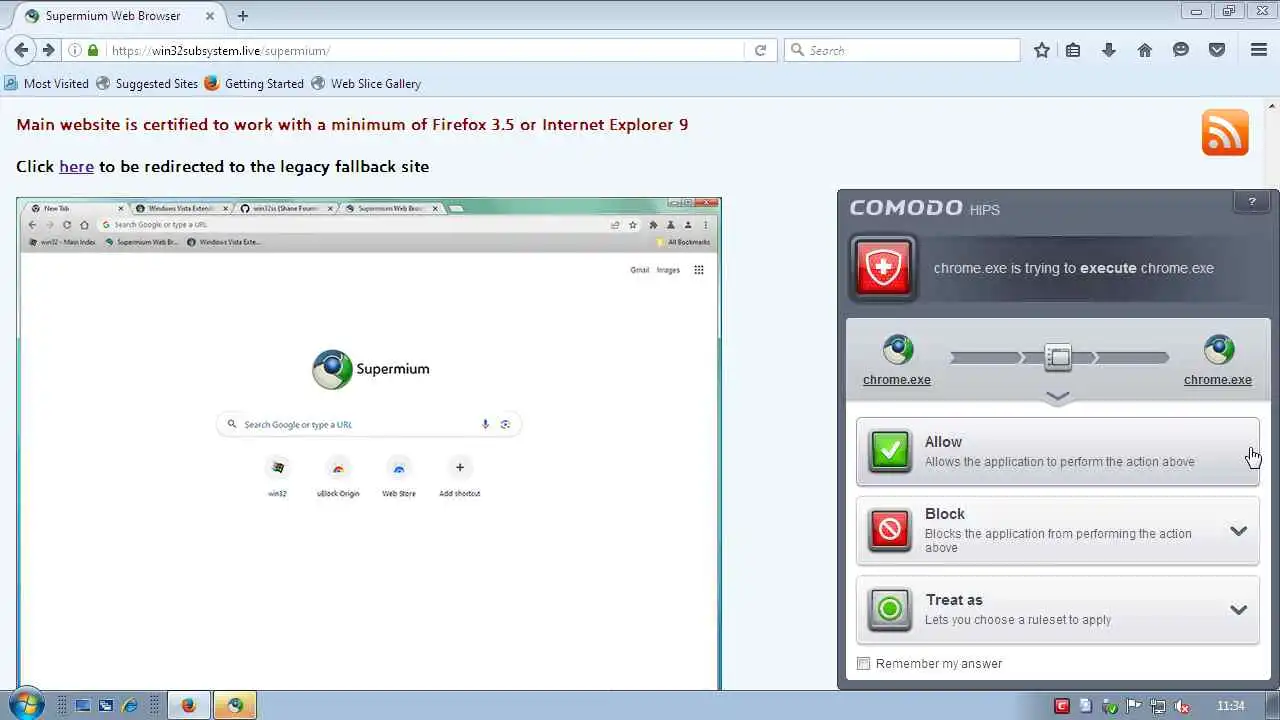Click source chrome.exe link text
The height and width of the screenshot is (720, 1280).
click(897, 380)
